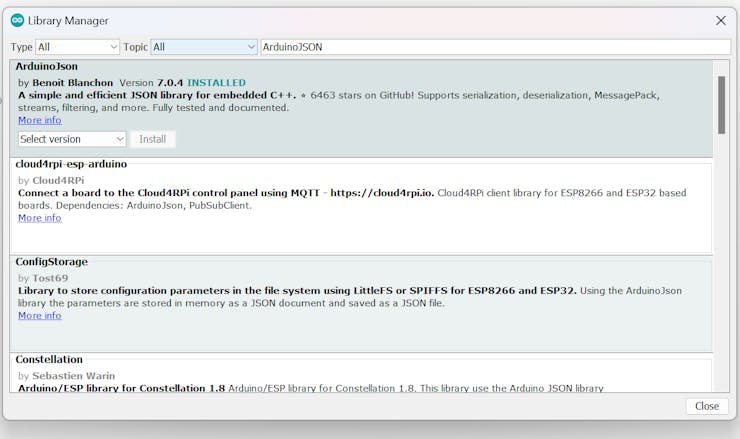Image resolution: width=740 pixels, height=439 pixels.
Task: Click the vertical scrollbar thumb
Action: pyautogui.click(x=721, y=105)
